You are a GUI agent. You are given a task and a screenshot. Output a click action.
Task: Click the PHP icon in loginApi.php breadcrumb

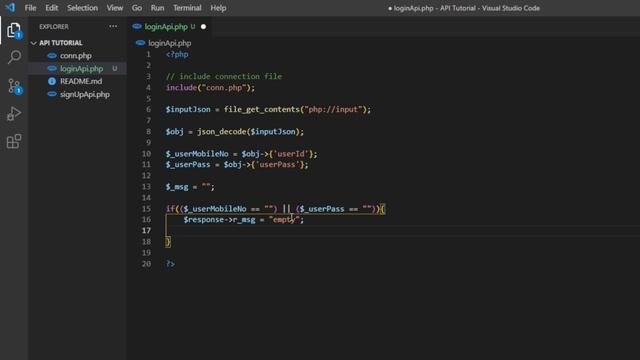tap(140, 43)
